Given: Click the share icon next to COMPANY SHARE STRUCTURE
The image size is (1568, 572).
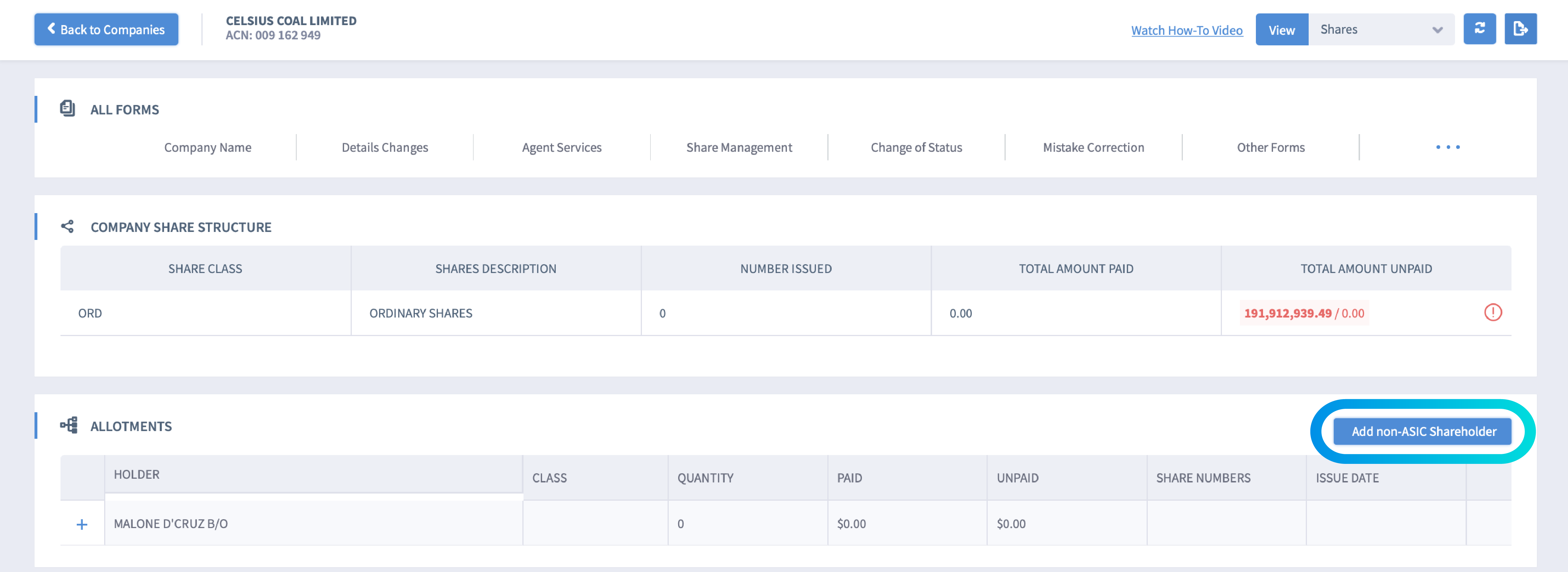Looking at the screenshot, I should (x=67, y=226).
